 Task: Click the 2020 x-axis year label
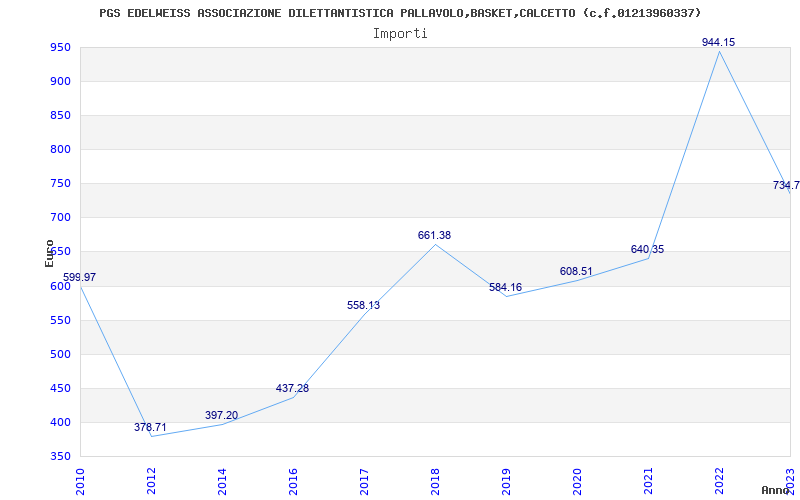tap(577, 482)
